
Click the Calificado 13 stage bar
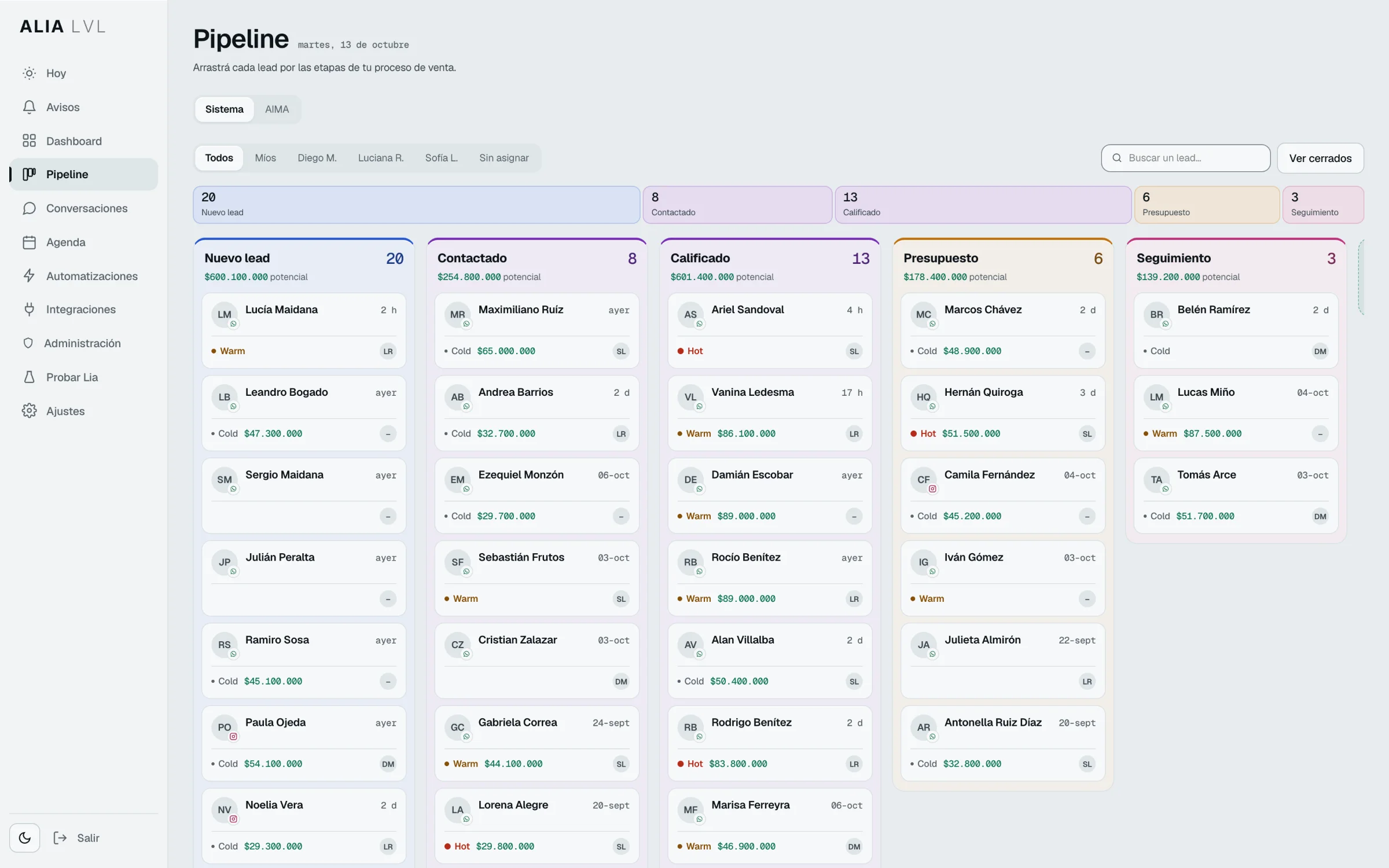click(x=983, y=205)
